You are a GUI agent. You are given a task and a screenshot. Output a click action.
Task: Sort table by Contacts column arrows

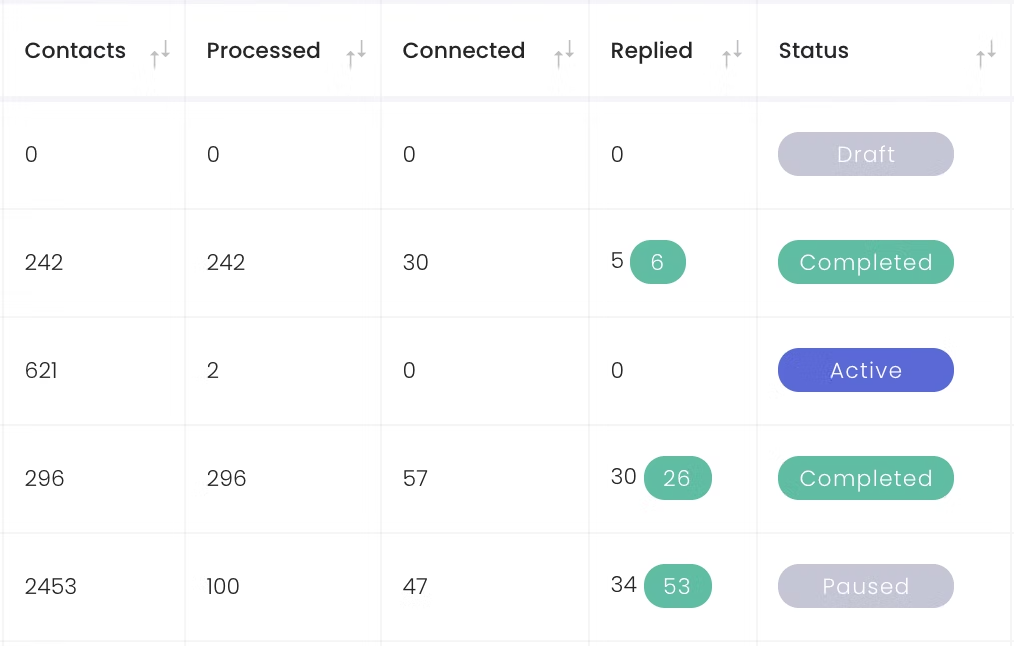[x=160, y=55]
